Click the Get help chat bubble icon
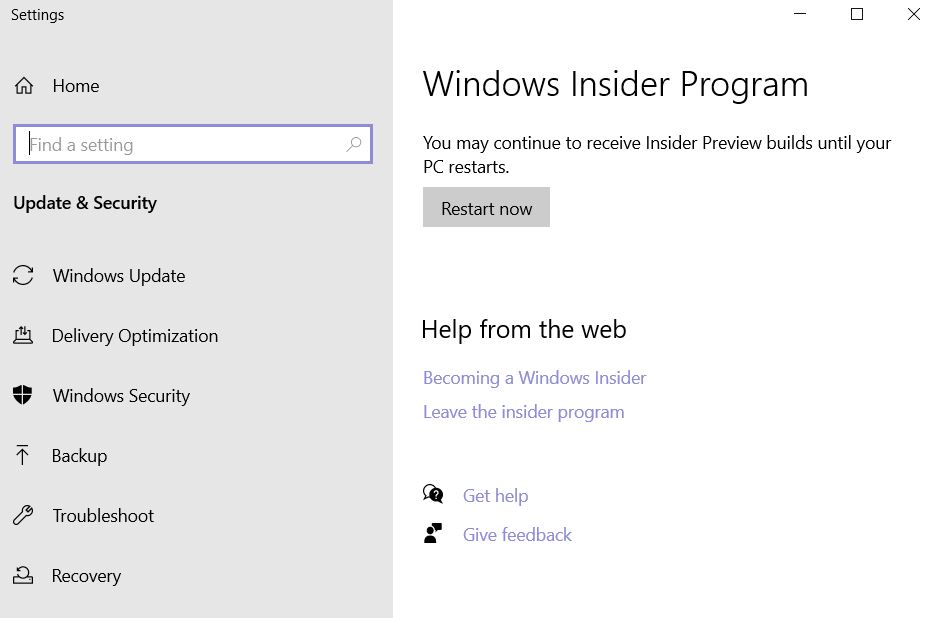The height and width of the screenshot is (618, 930). 433,494
